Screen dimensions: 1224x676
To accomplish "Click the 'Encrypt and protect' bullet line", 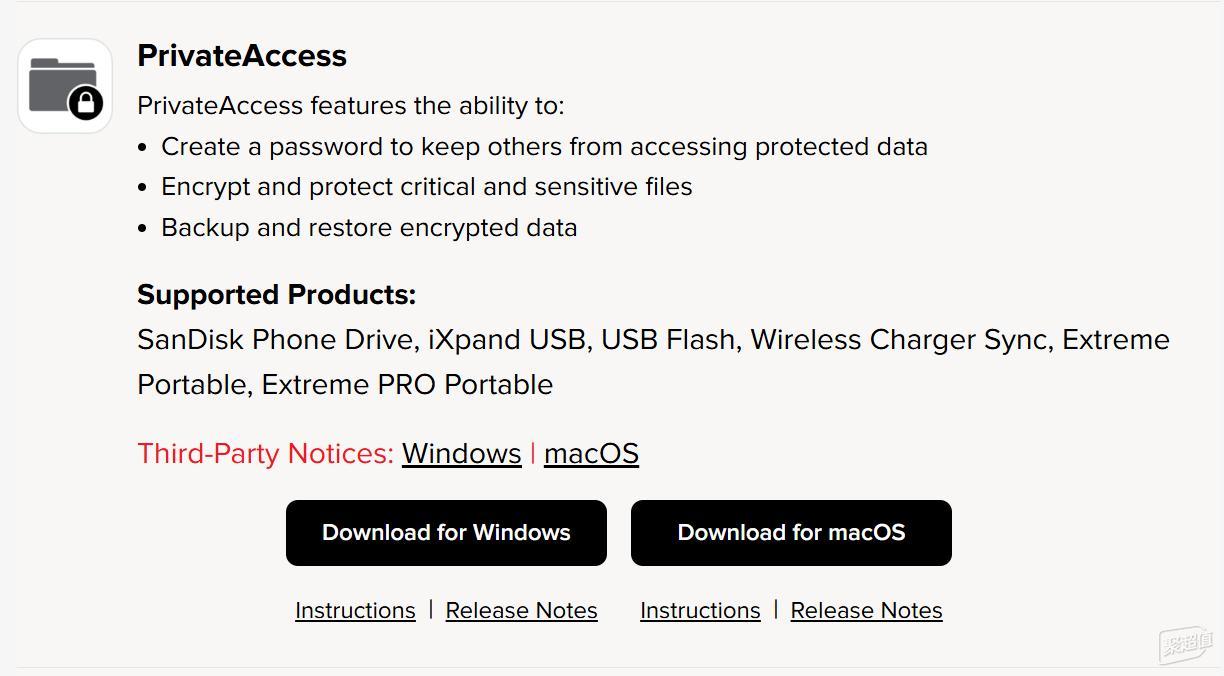I will click(x=426, y=187).
